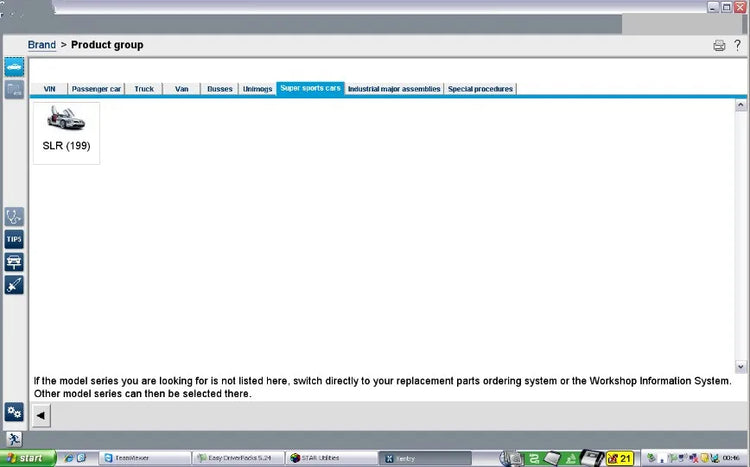Viewport: 750px width, 467px height.
Task: Switch to the Passenger car tab
Action: pyautogui.click(x=96, y=89)
